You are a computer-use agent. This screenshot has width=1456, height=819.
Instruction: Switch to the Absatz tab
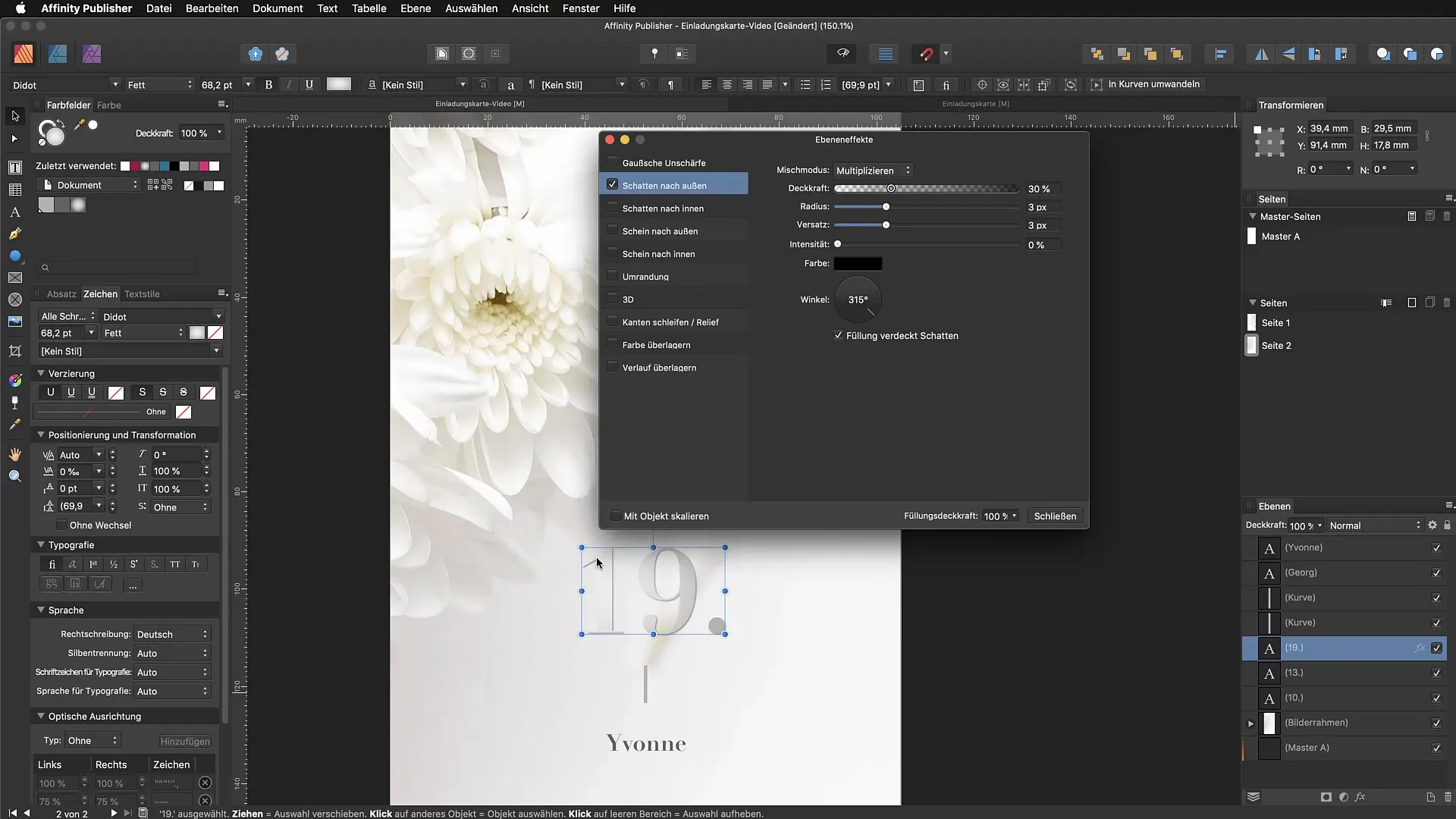[61, 293]
